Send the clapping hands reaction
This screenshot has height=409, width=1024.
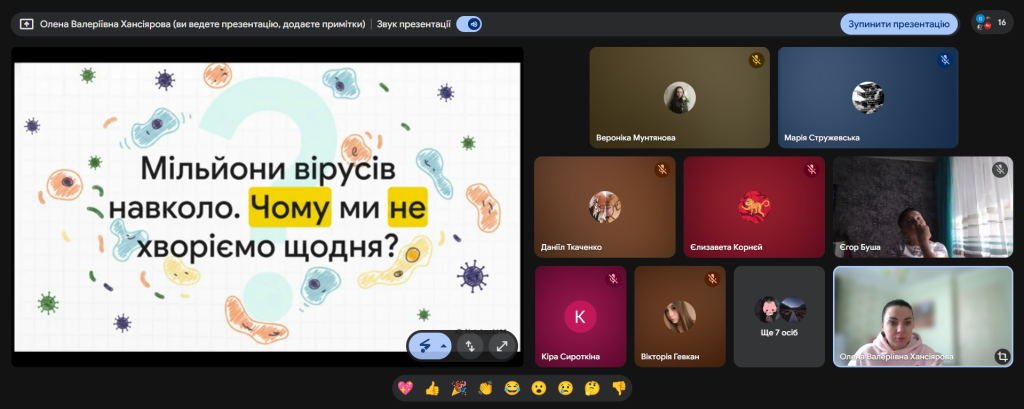[x=485, y=387]
